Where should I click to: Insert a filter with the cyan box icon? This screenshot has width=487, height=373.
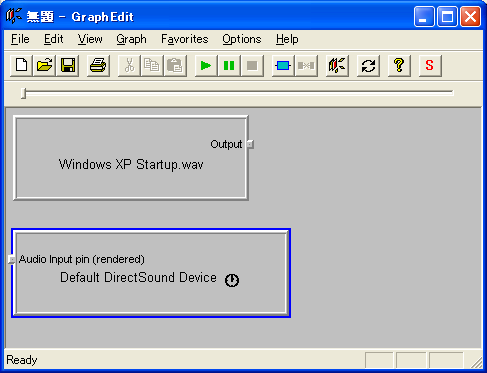click(283, 66)
